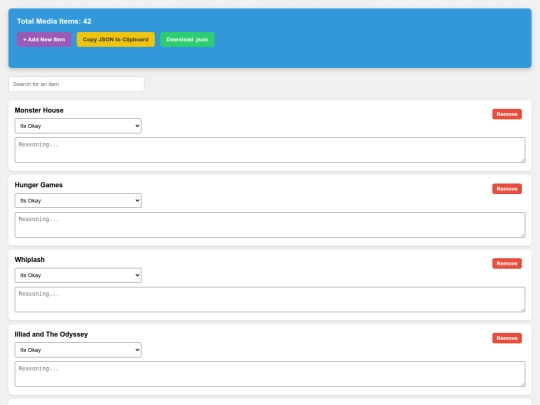540x405 pixels.
Task: Click the Whiplash reasoning textarea
Action: (x=270, y=299)
